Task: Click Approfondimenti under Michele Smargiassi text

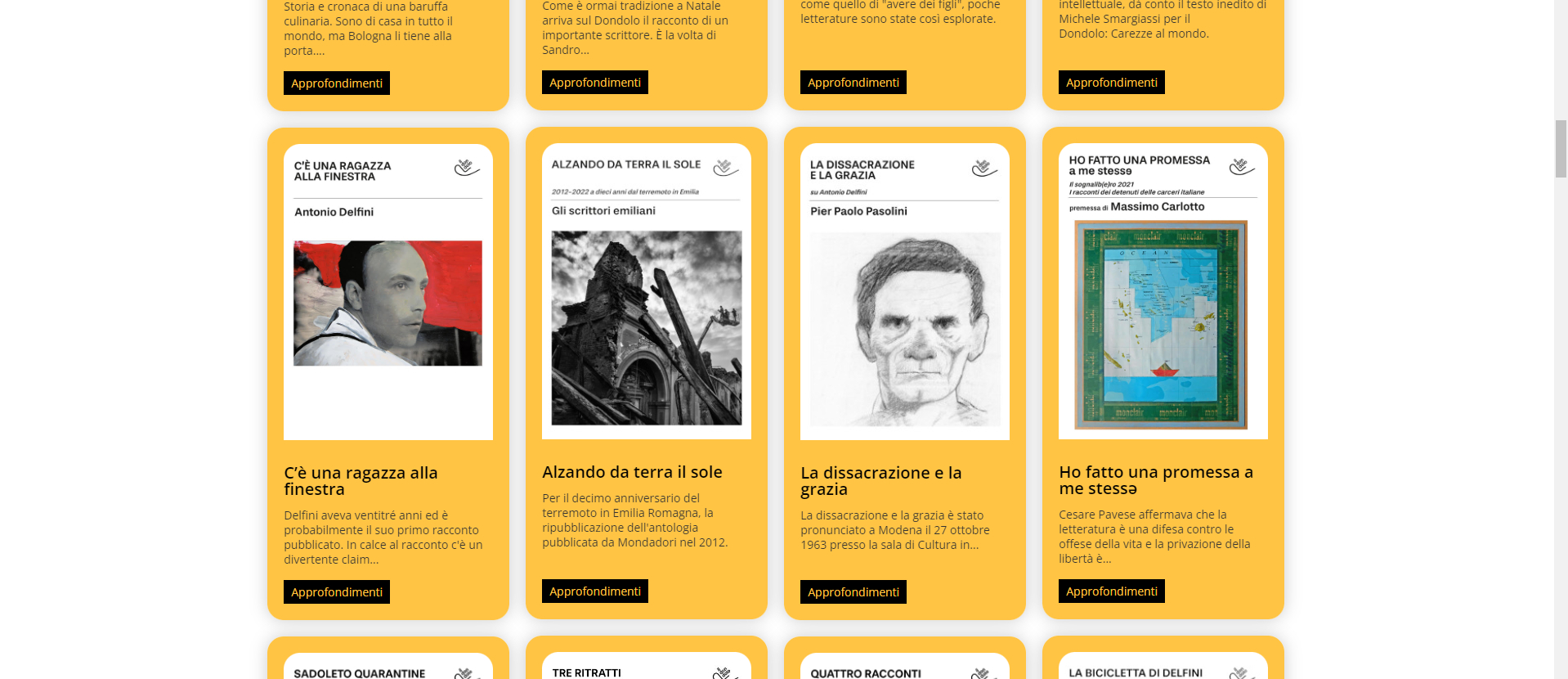Action: (x=1112, y=83)
